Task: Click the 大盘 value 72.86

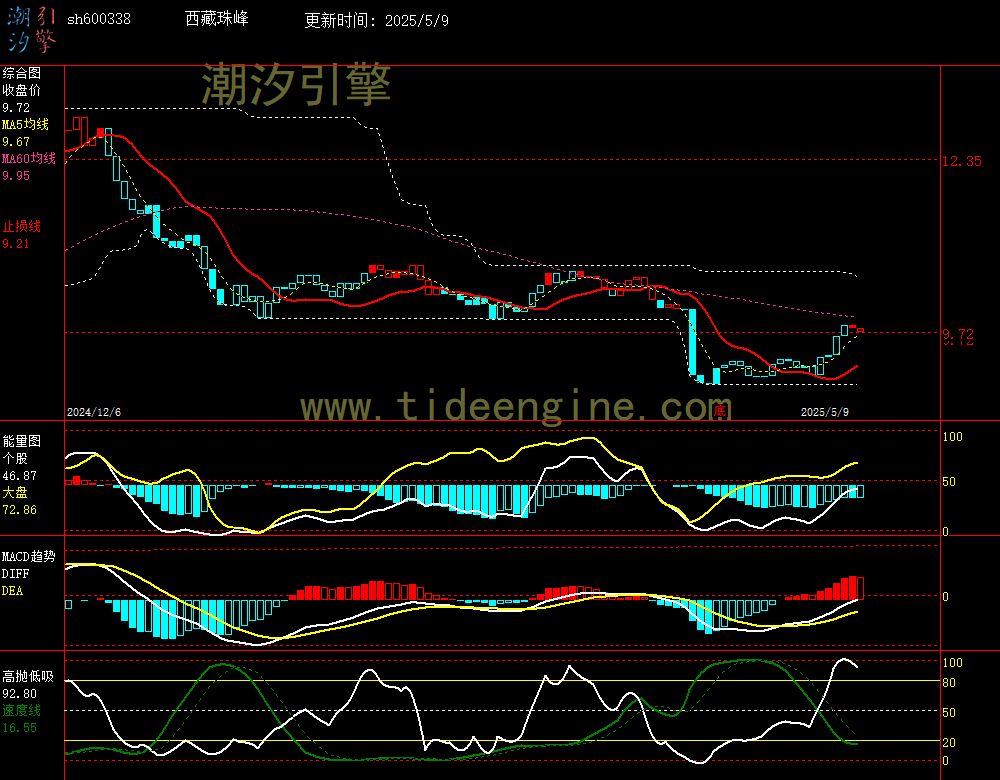Action: 20,510
